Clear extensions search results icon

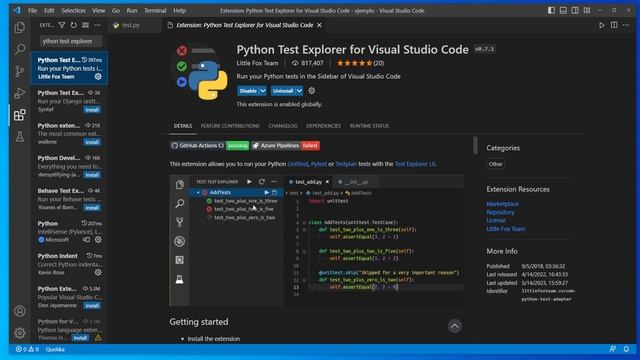[x=85, y=25]
